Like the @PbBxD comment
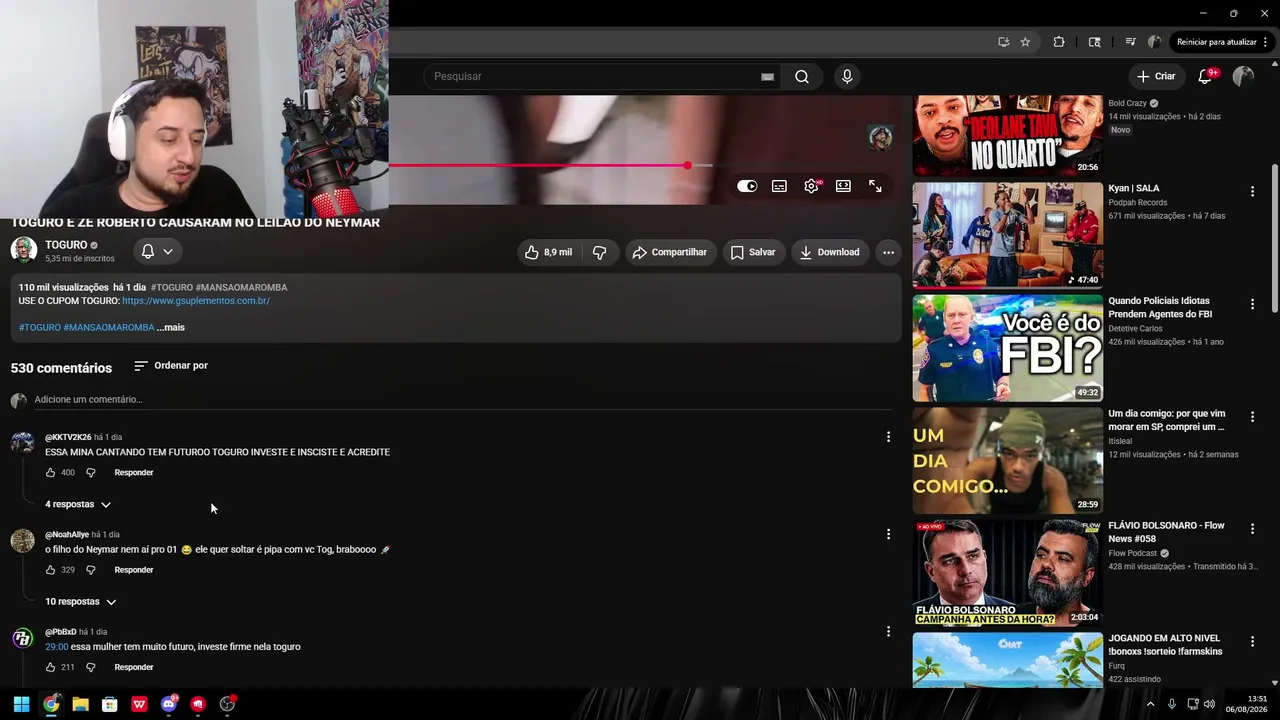 point(50,667)
